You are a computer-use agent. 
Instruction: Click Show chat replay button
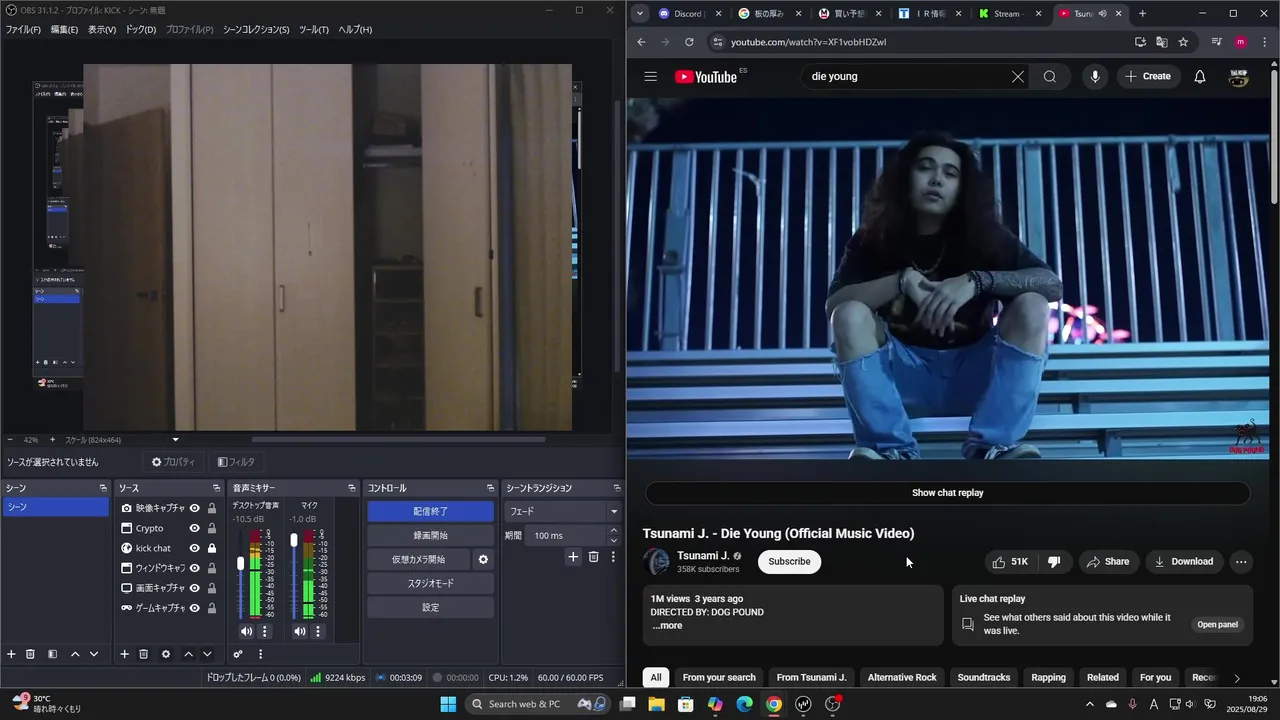[947, 492]
